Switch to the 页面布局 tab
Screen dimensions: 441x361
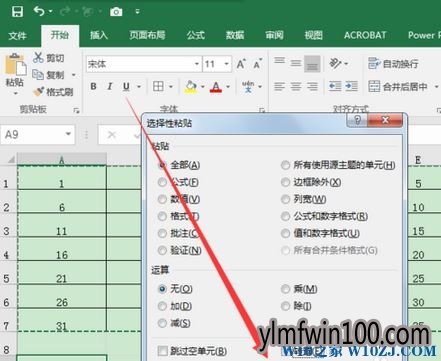pyautogui.click(x=147, y=35)
